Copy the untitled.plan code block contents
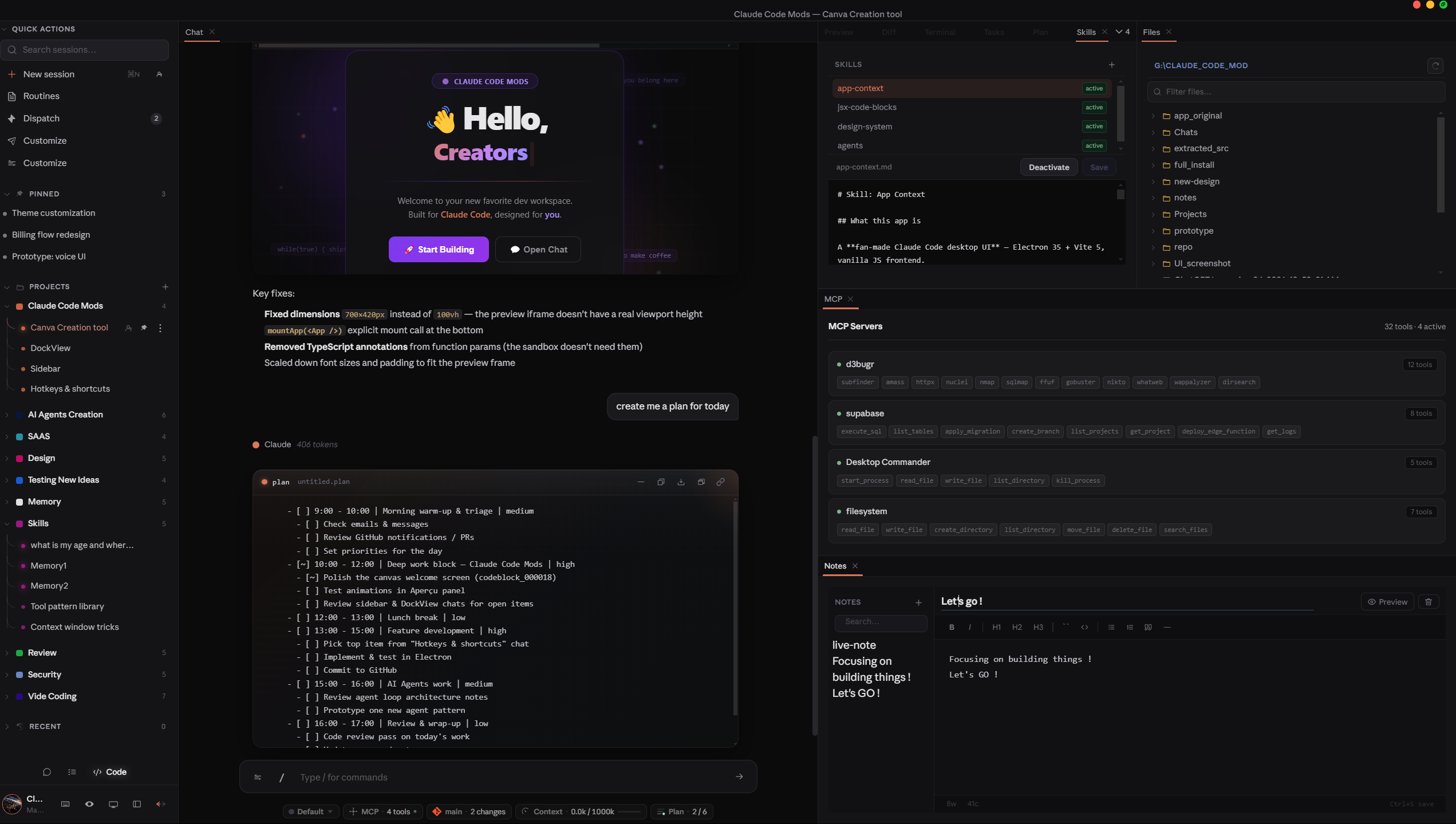Screen dimensions: 1456x824 661,482
